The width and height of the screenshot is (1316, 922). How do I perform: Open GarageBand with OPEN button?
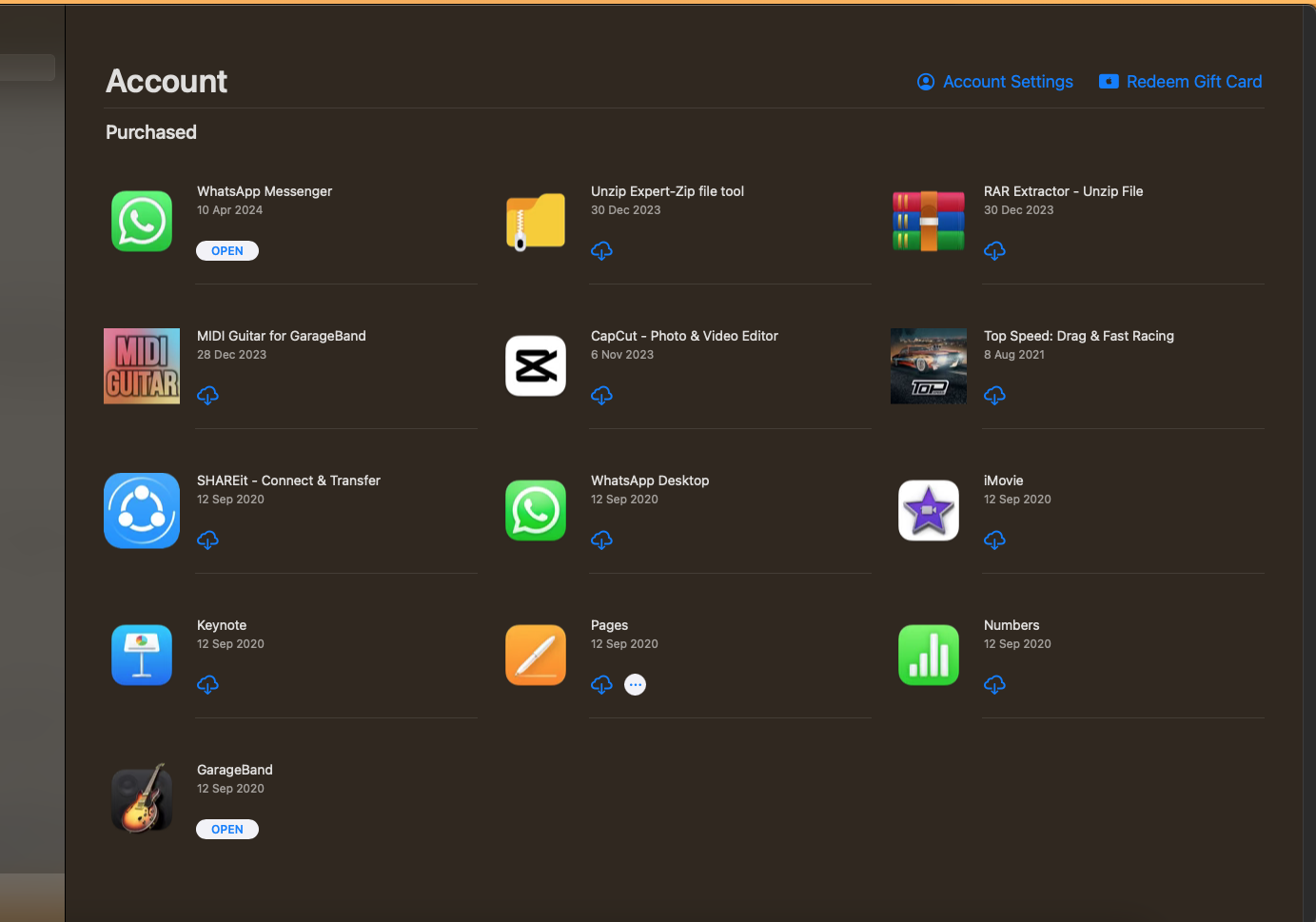point(227,830)
